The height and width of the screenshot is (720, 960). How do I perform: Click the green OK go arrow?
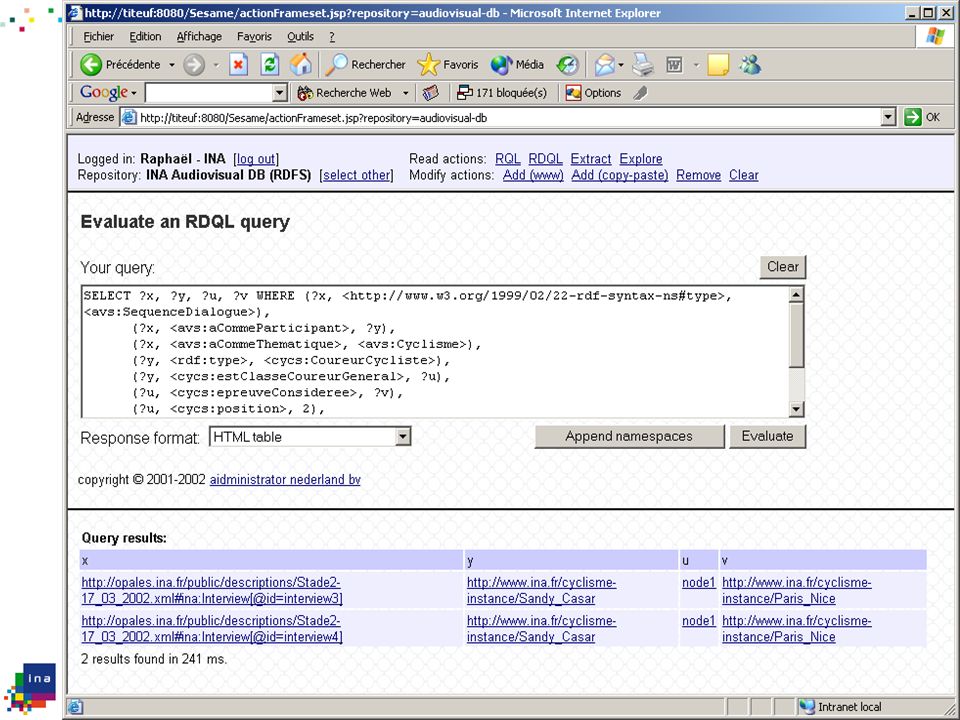tap(912, 117)
